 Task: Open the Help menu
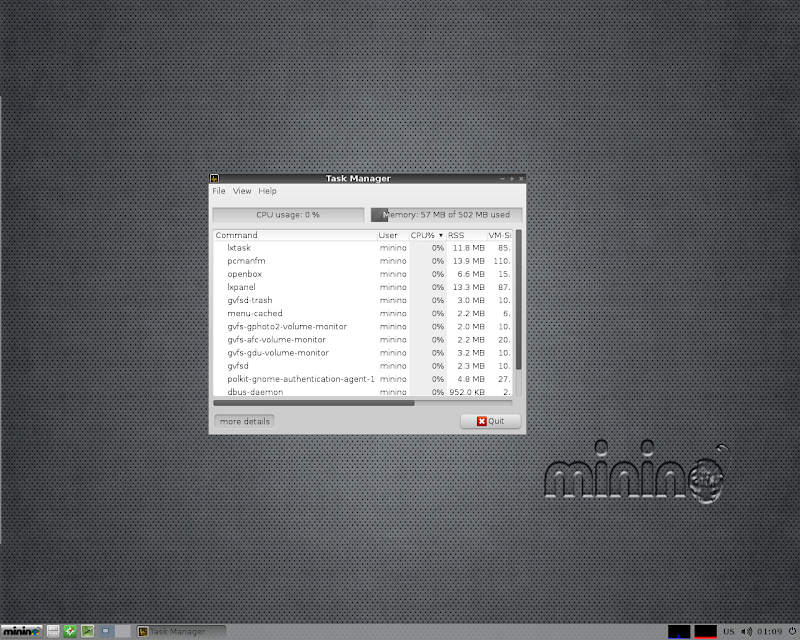(x=267, y=191)
